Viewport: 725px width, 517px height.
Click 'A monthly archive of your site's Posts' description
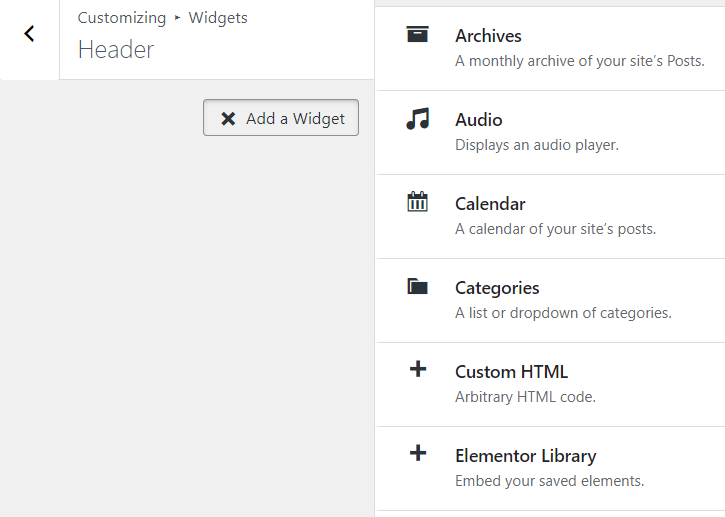coord(579,61)
